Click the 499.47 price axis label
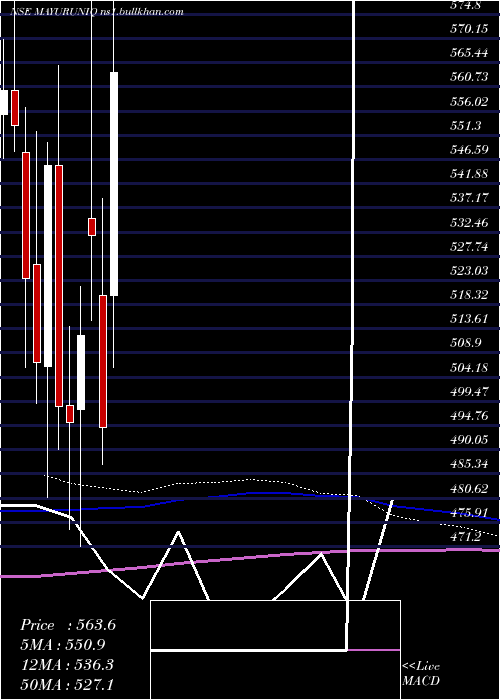The image size is (500, 700). (x=469, y=392)
